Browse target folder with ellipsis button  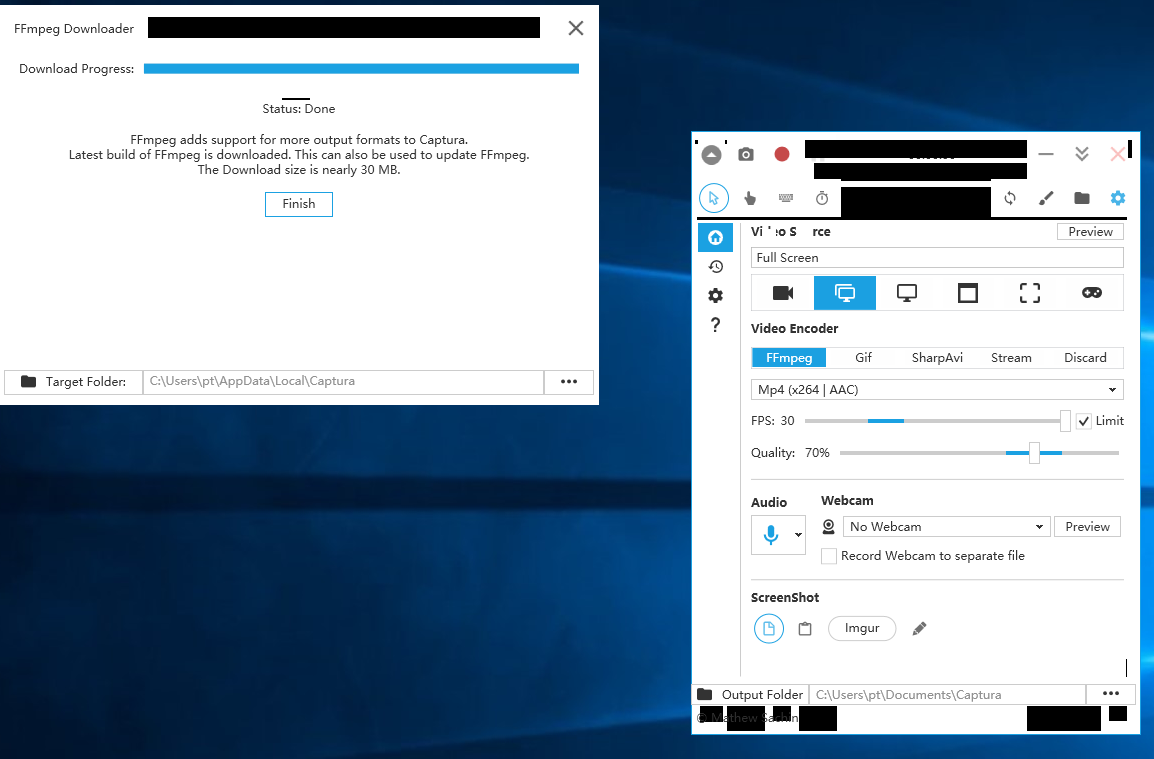click(568, 381)
